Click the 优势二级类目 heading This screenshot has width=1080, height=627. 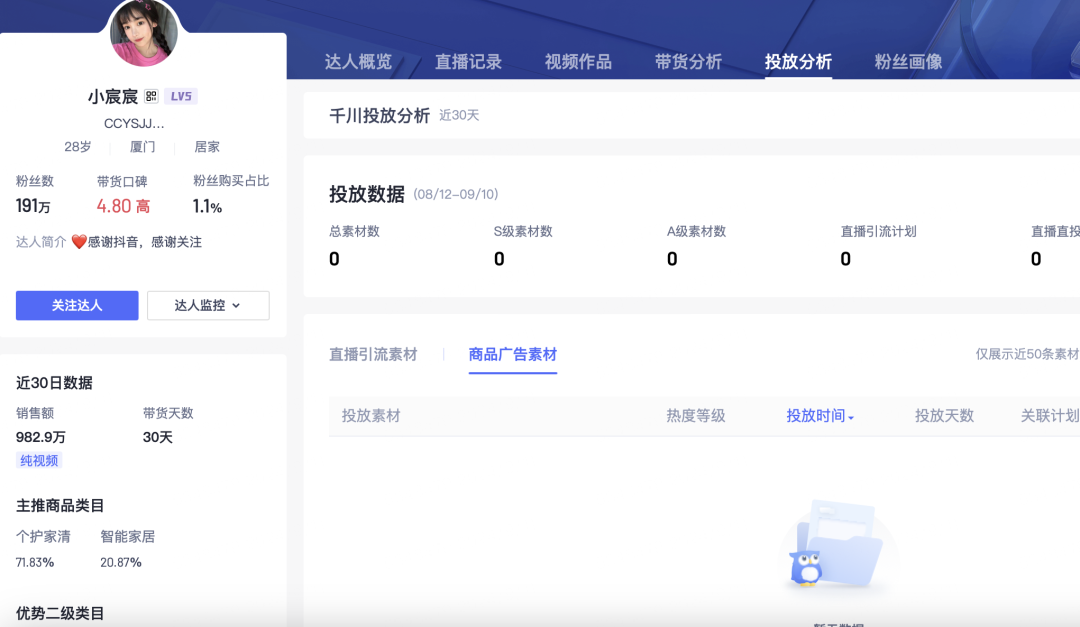tap(60, 613)
